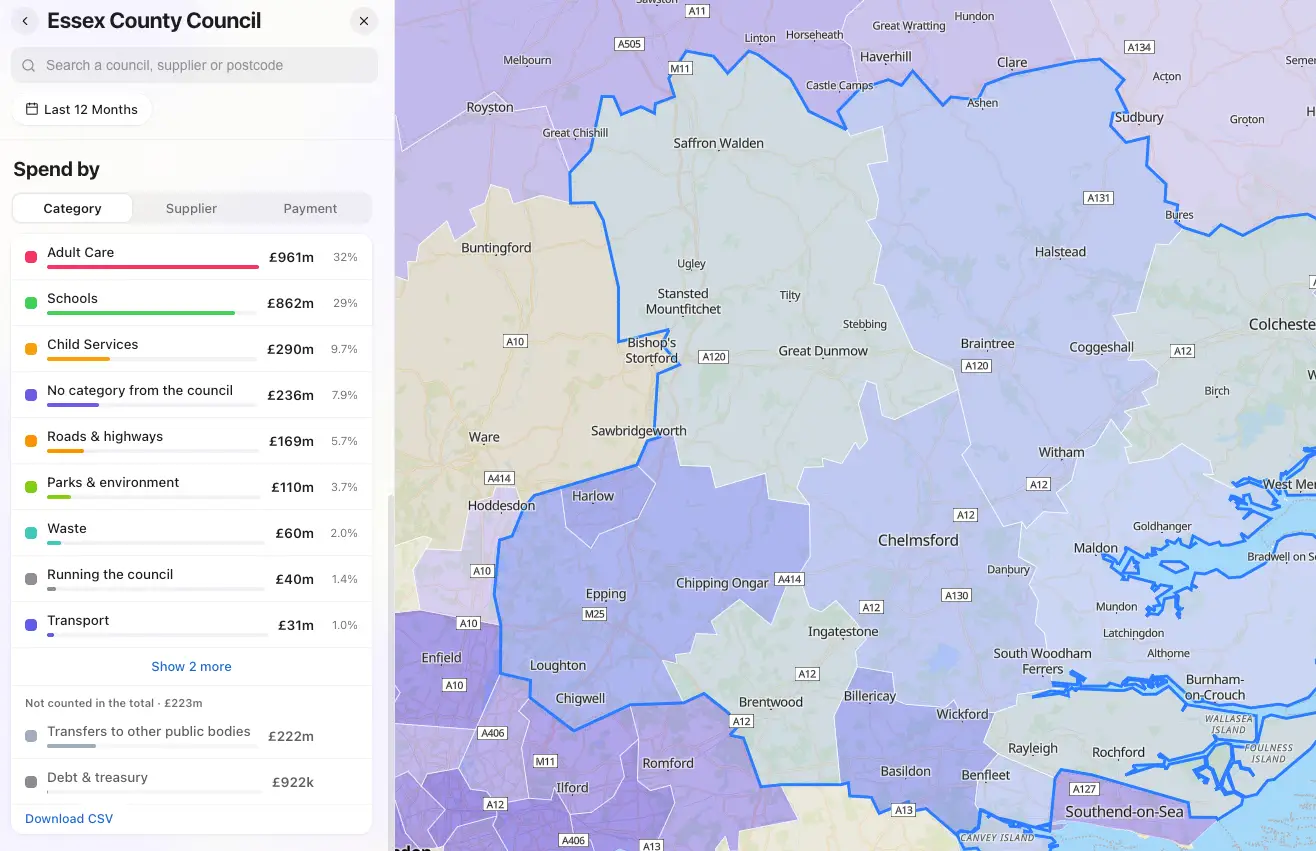The width and height of the screenshot is (1316, 851).
Task: Expand the list with Show 2 more
Action: [191, 666]
